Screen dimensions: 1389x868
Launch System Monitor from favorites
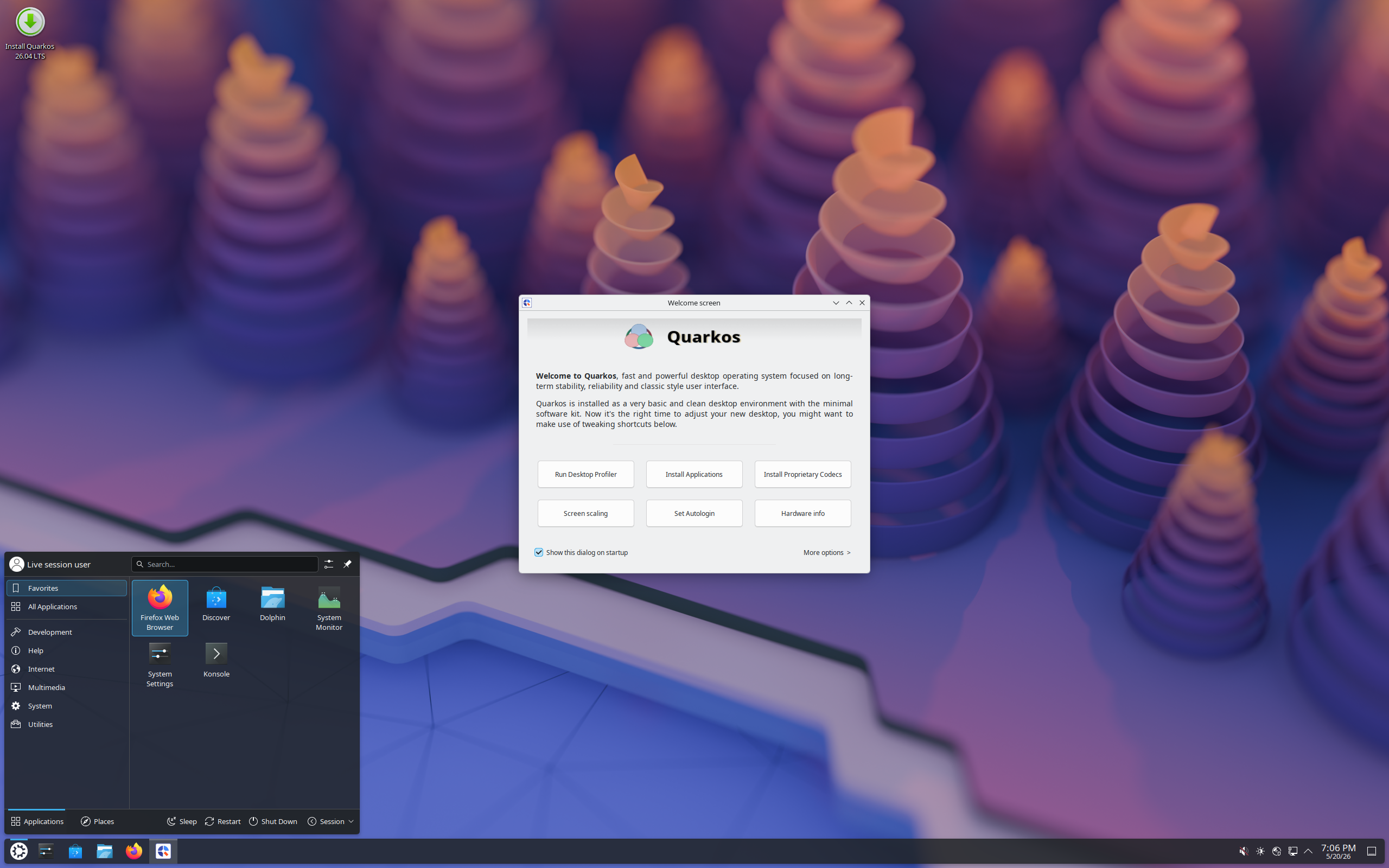329,608
